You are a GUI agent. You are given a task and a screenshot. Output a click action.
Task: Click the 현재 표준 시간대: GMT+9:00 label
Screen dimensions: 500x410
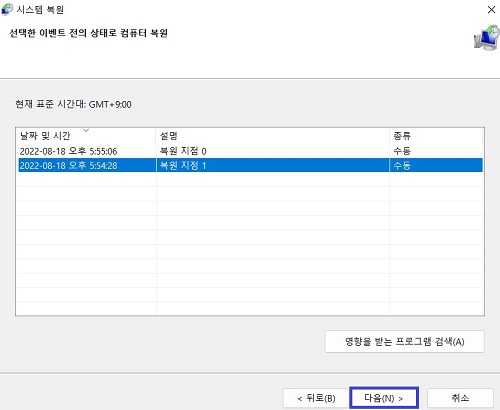[73, 104]
